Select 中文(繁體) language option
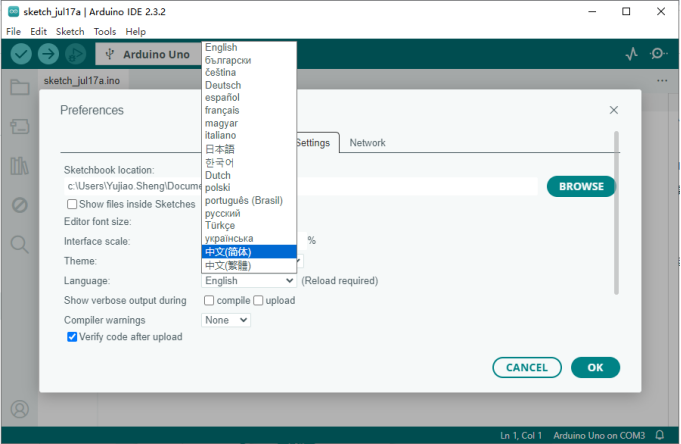 249,265
